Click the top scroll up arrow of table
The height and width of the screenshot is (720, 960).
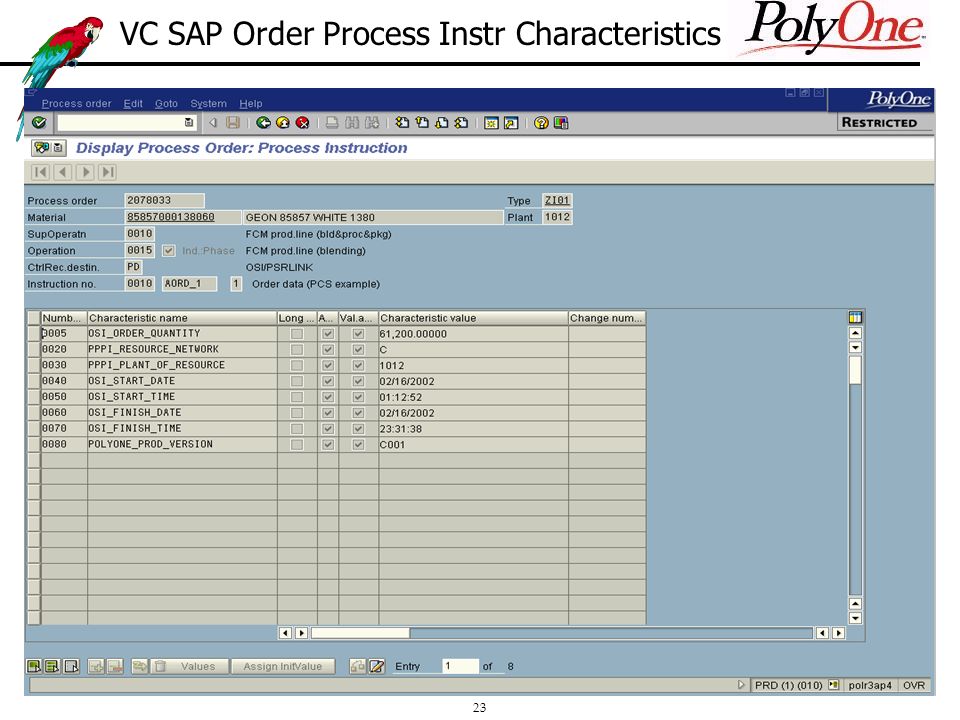[855, 333]
